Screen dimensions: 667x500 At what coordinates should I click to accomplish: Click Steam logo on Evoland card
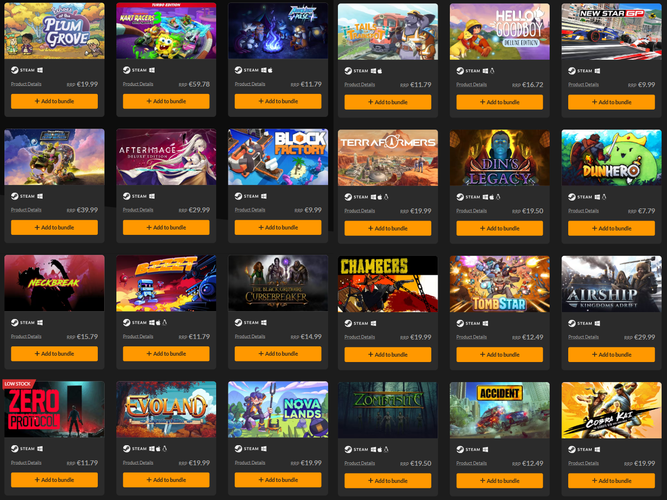click(126, 449)
